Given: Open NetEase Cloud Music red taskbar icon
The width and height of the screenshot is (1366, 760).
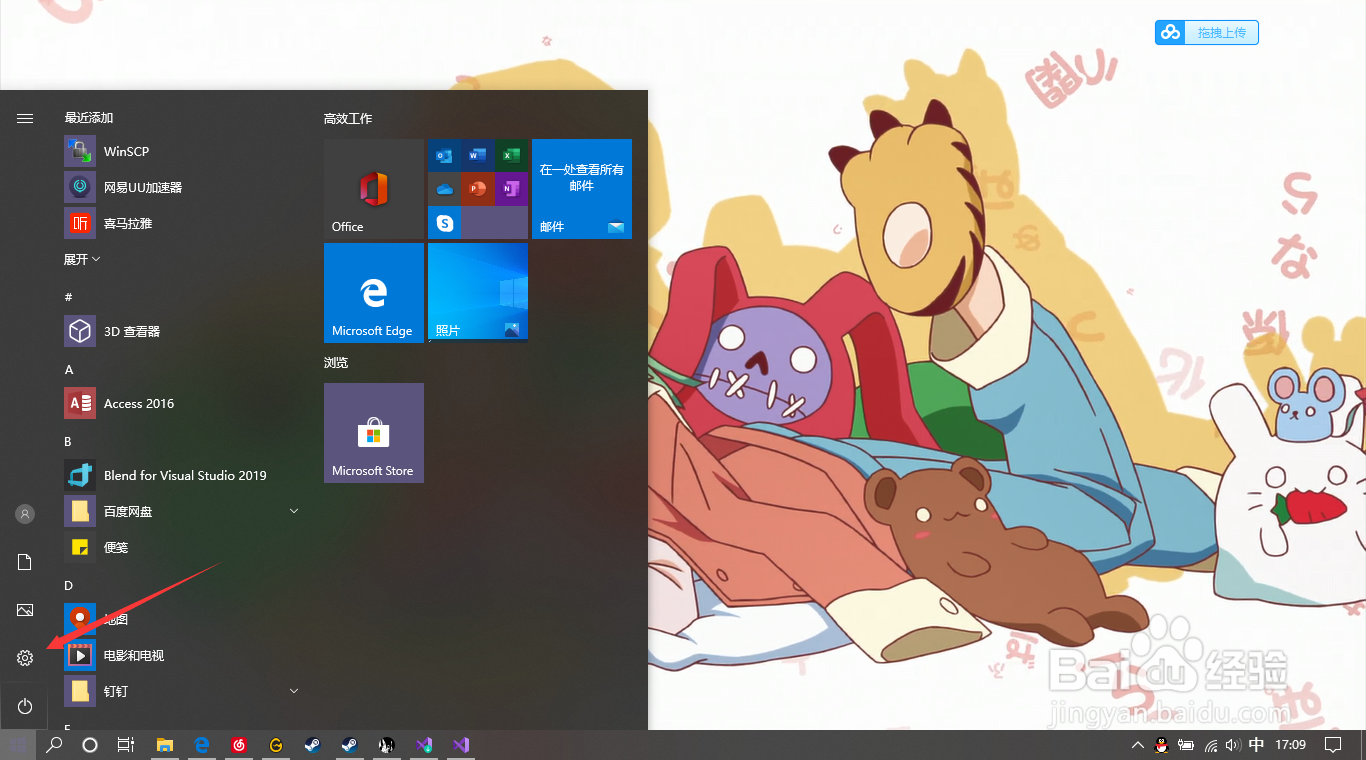Looking at the screenshot, I should 239,745.
